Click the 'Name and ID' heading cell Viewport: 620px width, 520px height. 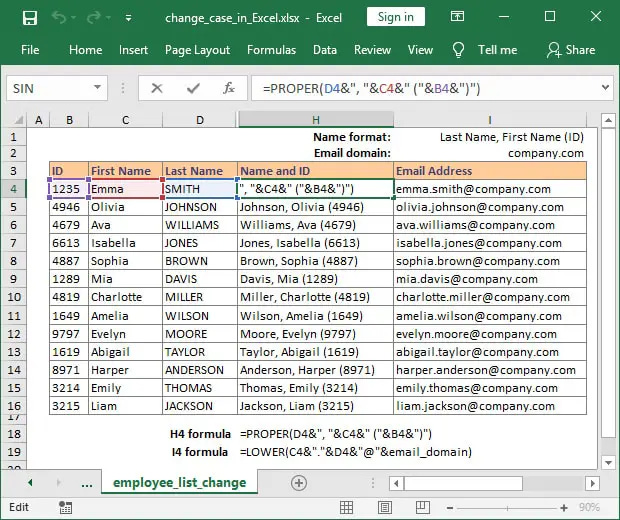[x=316, y=171]
